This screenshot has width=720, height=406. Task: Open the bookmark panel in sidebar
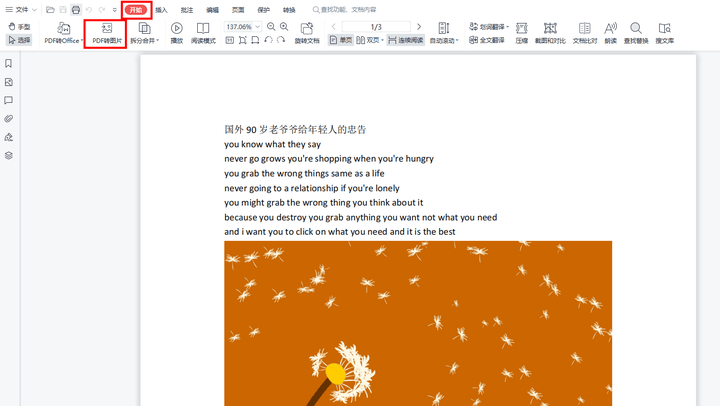tap(9, 63)
